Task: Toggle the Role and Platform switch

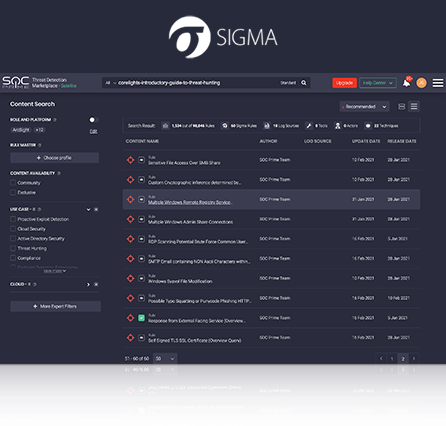Action: [93, 120]
